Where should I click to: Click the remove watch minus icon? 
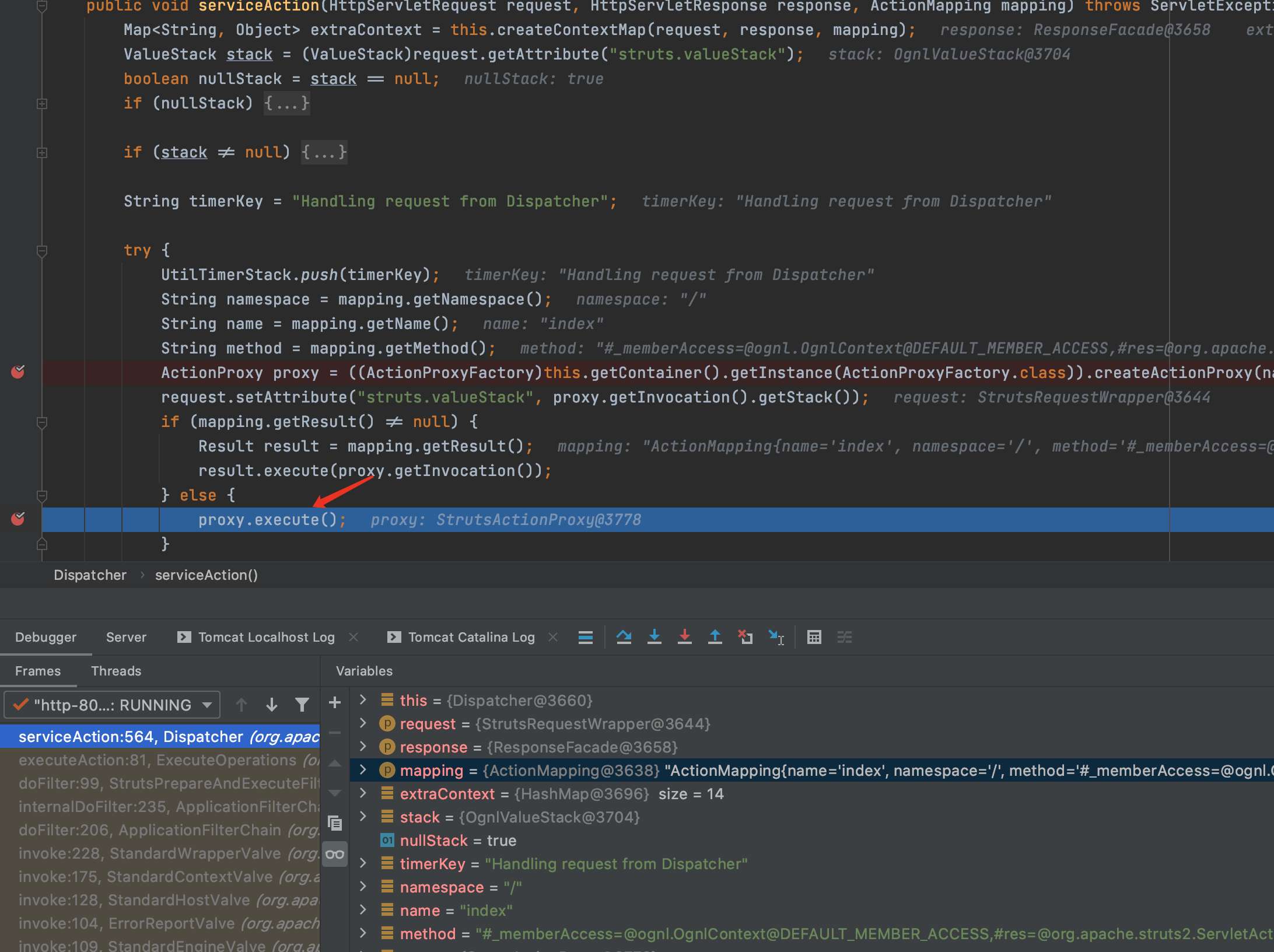335,733
